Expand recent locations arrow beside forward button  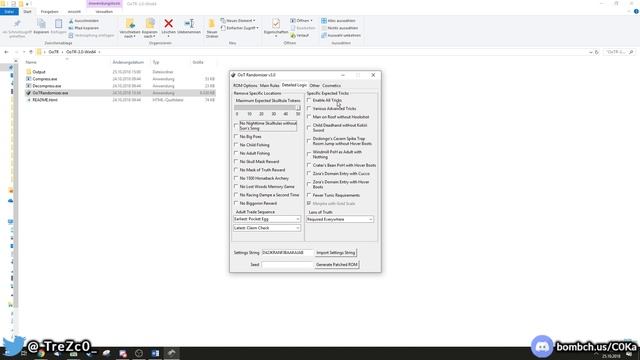coord(24,52)
